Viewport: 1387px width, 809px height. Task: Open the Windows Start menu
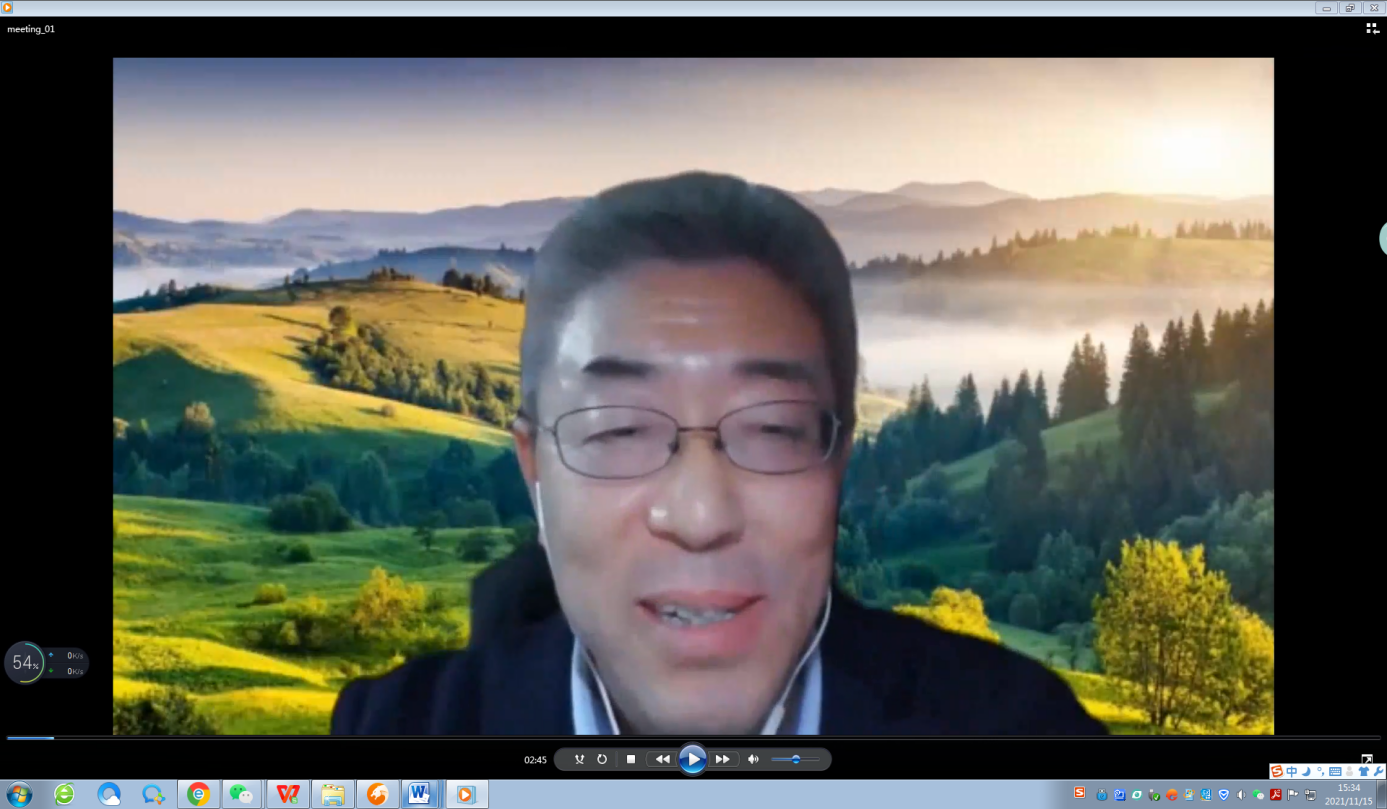(19, 794)
